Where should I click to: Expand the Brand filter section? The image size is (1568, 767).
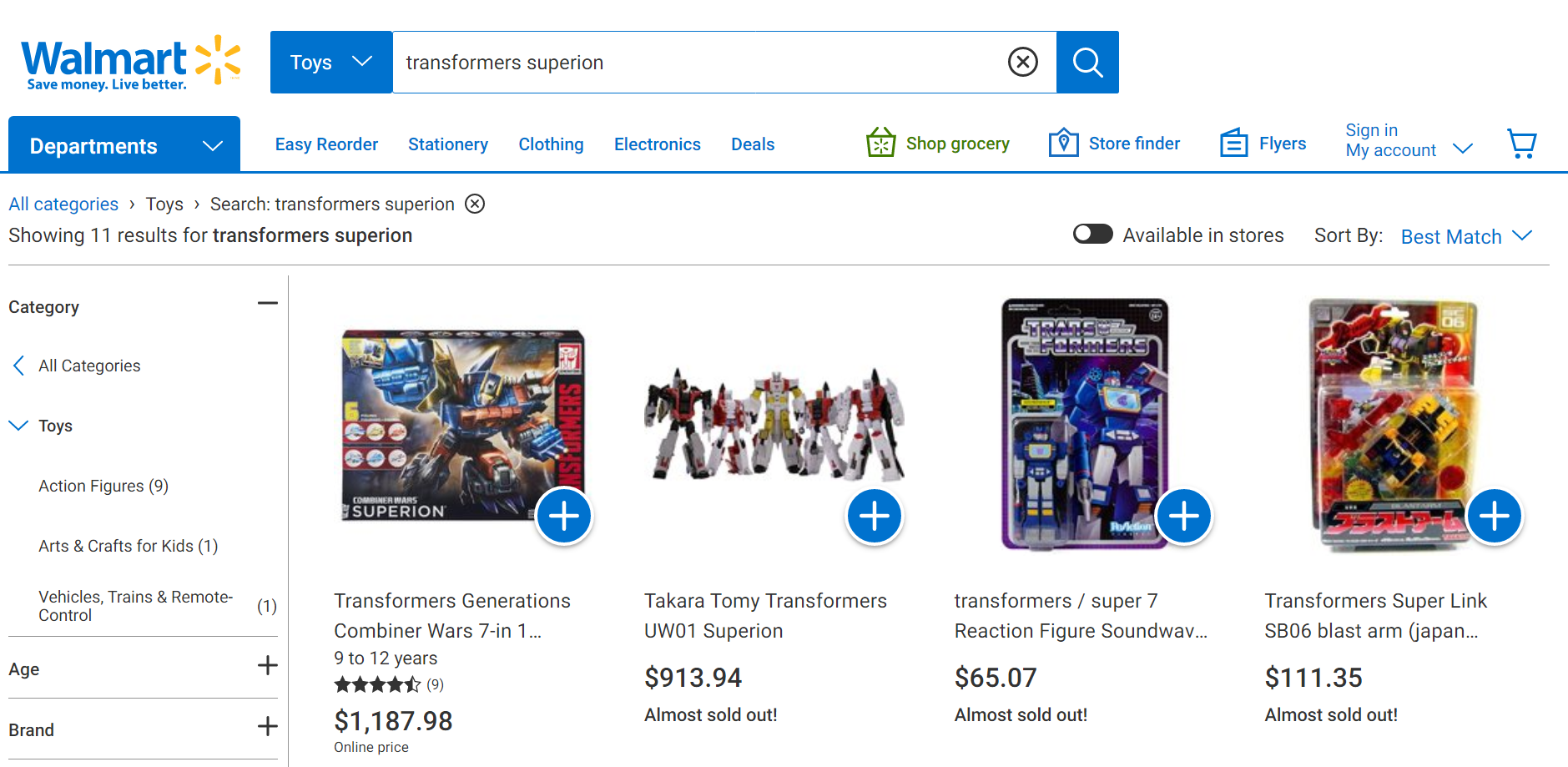point(267,727)
